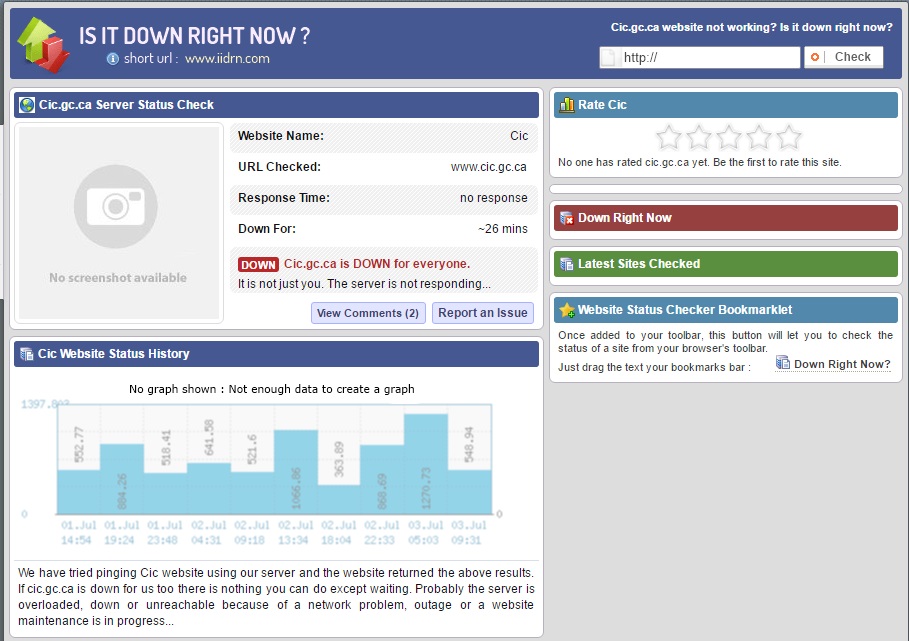This screenshot has height=641, width=909.
Task: Click the bar chart icon beside Rate Cic
Action: [566, 105]
